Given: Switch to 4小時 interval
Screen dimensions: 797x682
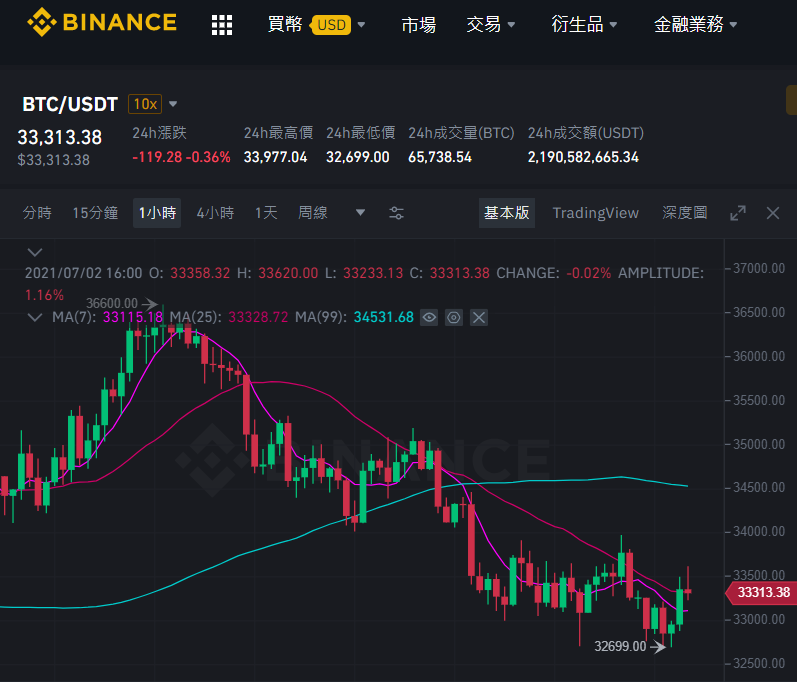Looking at the screenshot, I should tap(216, 213).
